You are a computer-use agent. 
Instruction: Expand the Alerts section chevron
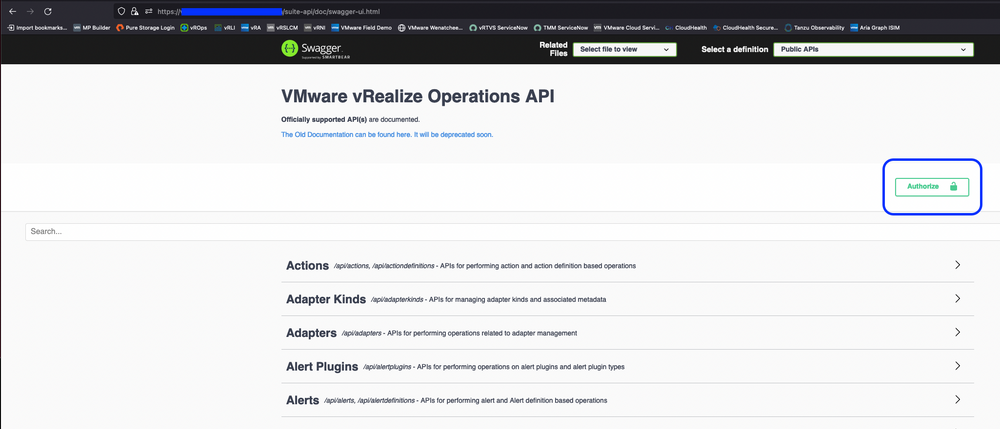tap(957, 400)
